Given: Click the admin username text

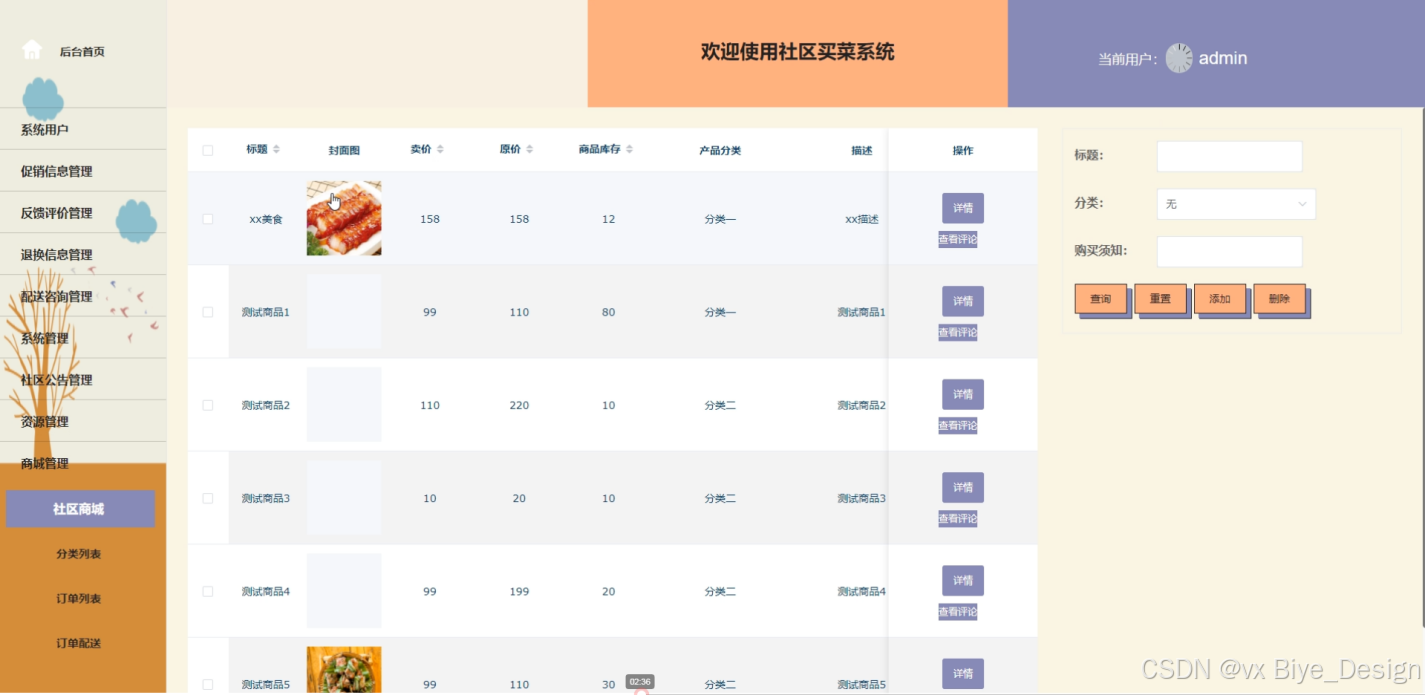Looking at the screenshot, I should pos(1223,58).
